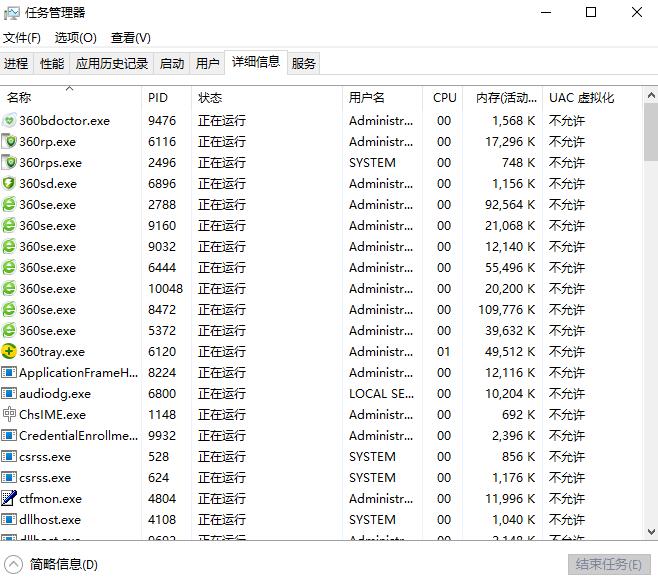Open the 选项(O) menu
The width and height of the screenshot is (658, 588).
[x=76, y=38]
